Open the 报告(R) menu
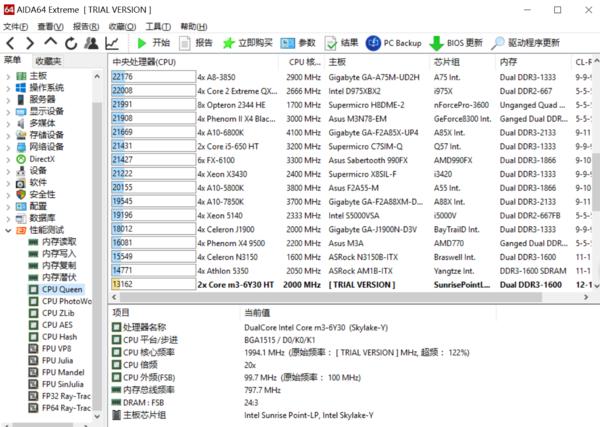The width and height of the screenshot is (600, 427). click(86, 26)
